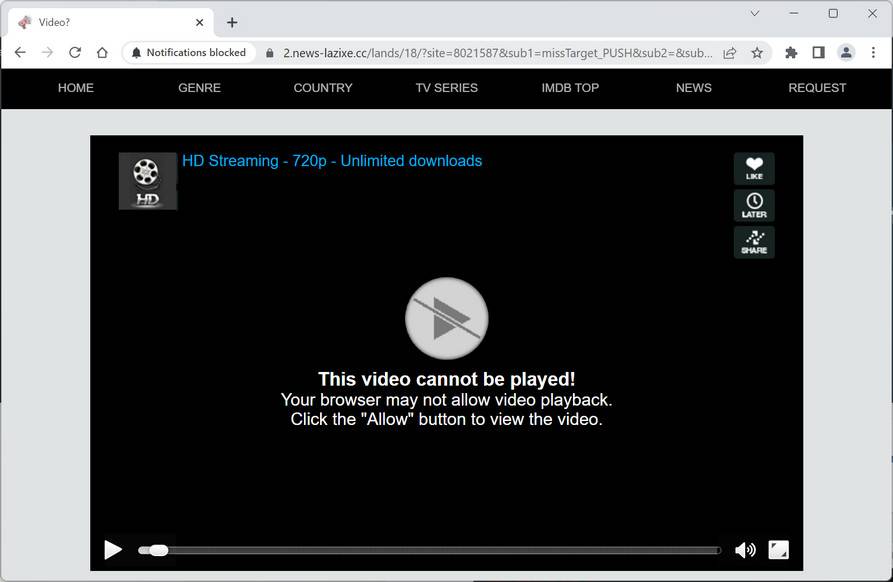Open the TV SERIES section

click(446, 88)
